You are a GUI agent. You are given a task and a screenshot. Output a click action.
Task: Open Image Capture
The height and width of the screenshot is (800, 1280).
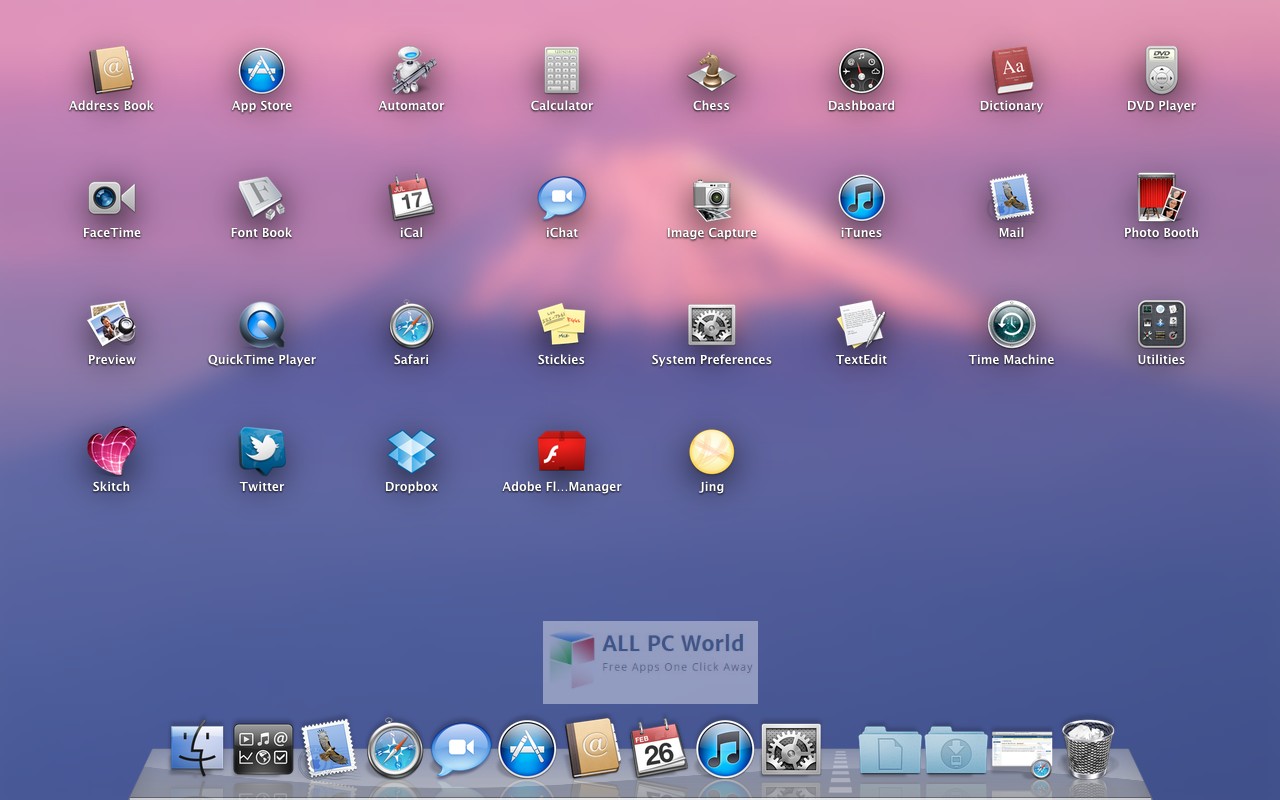712,198
